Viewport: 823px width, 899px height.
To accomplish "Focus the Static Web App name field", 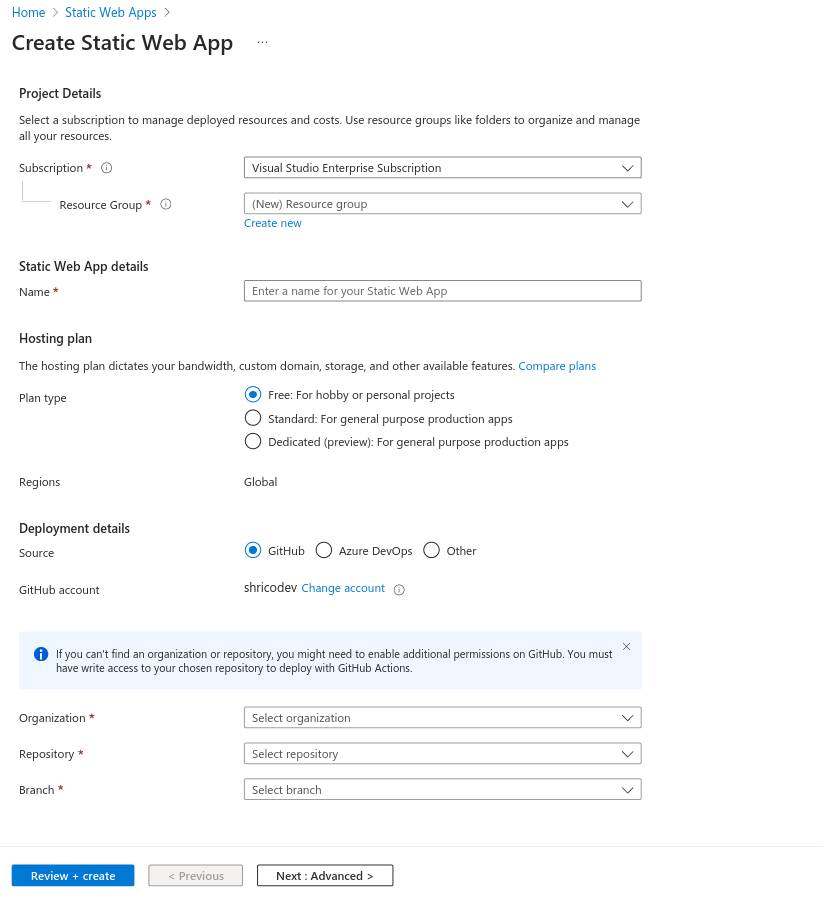I will (442, 291).
